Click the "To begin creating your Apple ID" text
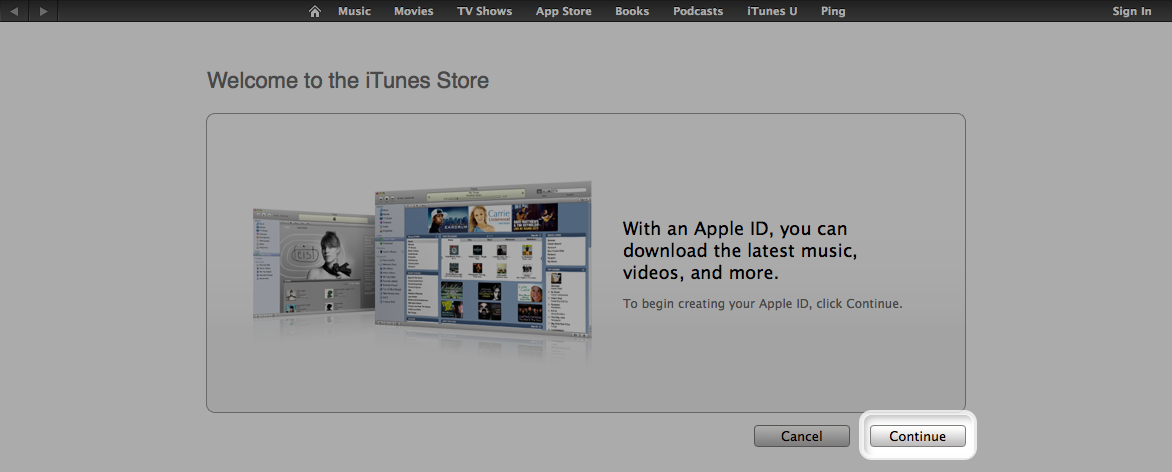Screen dimensions: 1172x472 pyautogui.click(x=762, y=303)
